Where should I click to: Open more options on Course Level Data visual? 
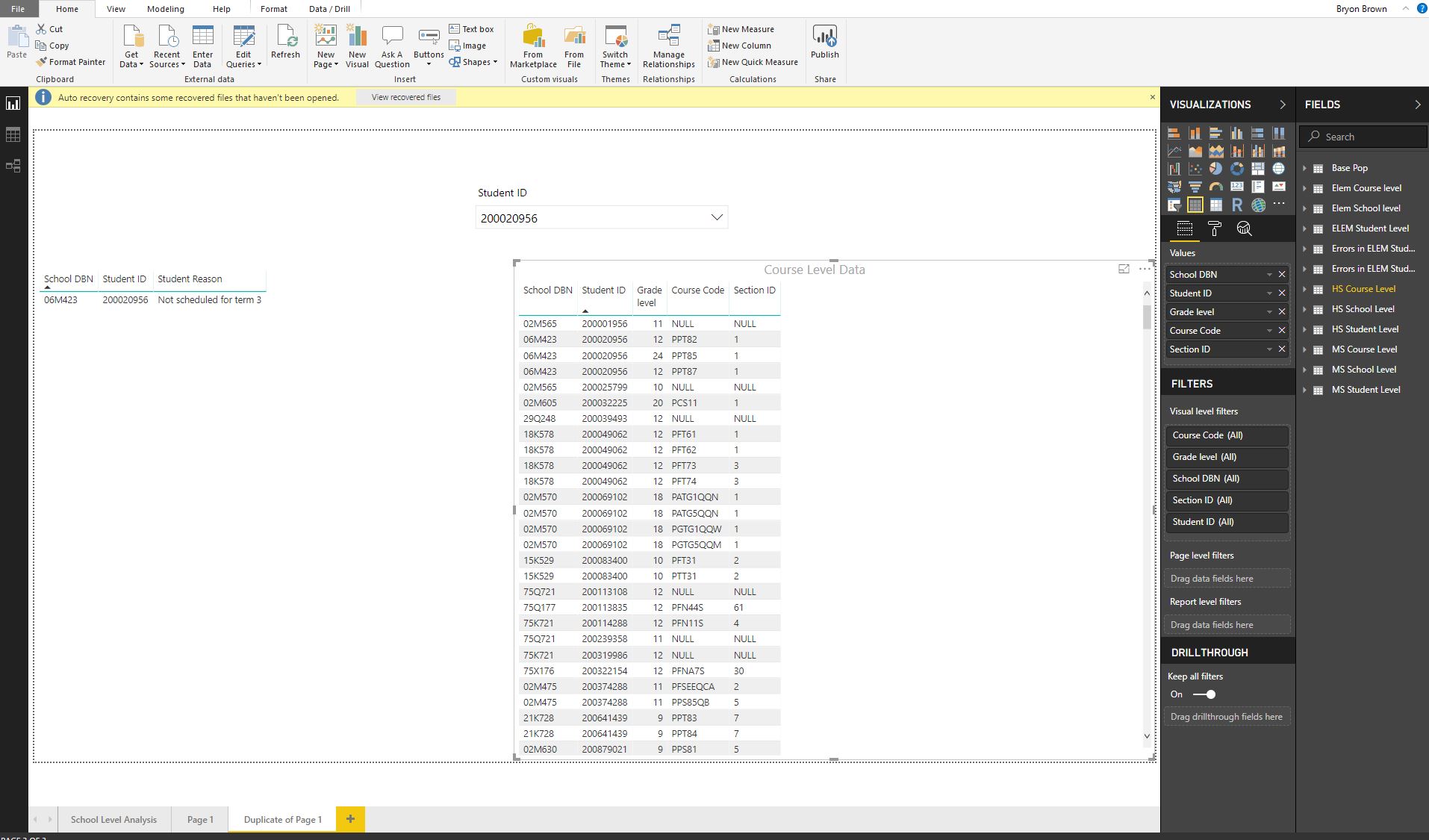[x=1145, y=269]
